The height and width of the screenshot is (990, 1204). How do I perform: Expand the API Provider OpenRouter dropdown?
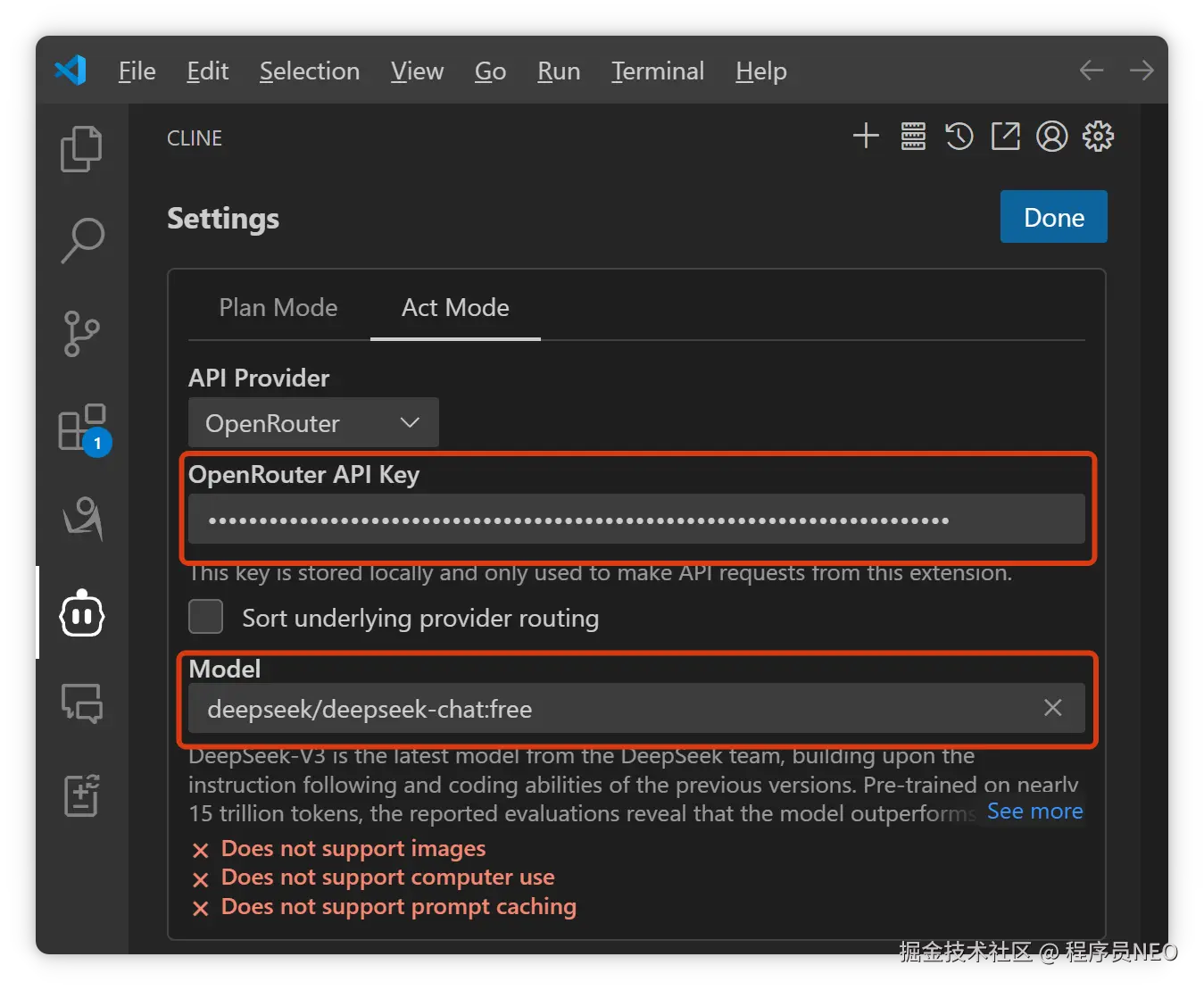313,423
